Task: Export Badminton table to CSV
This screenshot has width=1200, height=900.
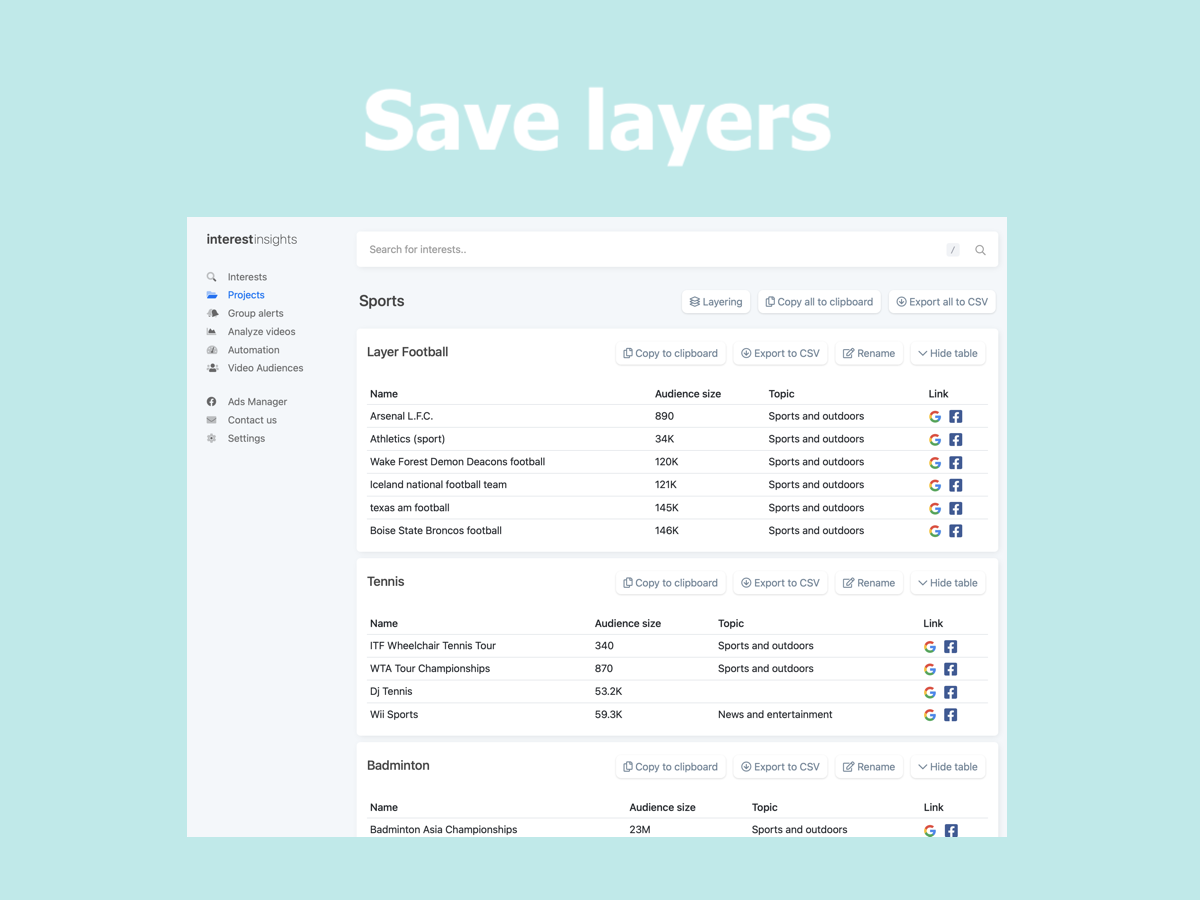Action: click(x=780, y=767)
